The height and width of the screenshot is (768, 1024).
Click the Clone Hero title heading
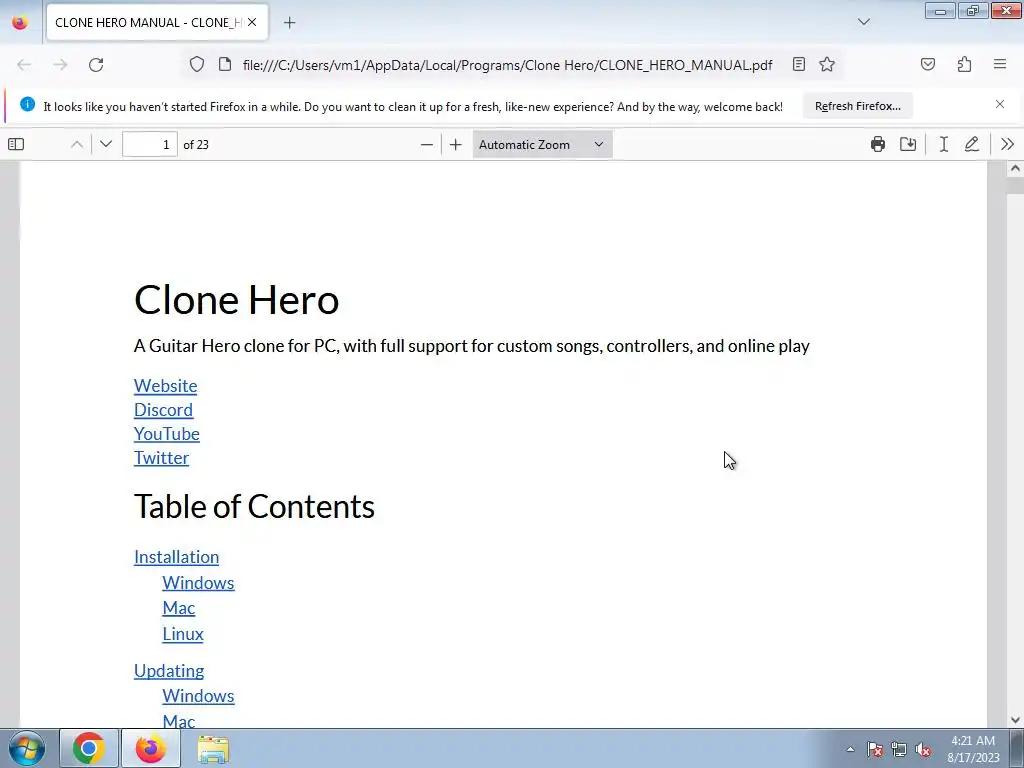[236, 300]
